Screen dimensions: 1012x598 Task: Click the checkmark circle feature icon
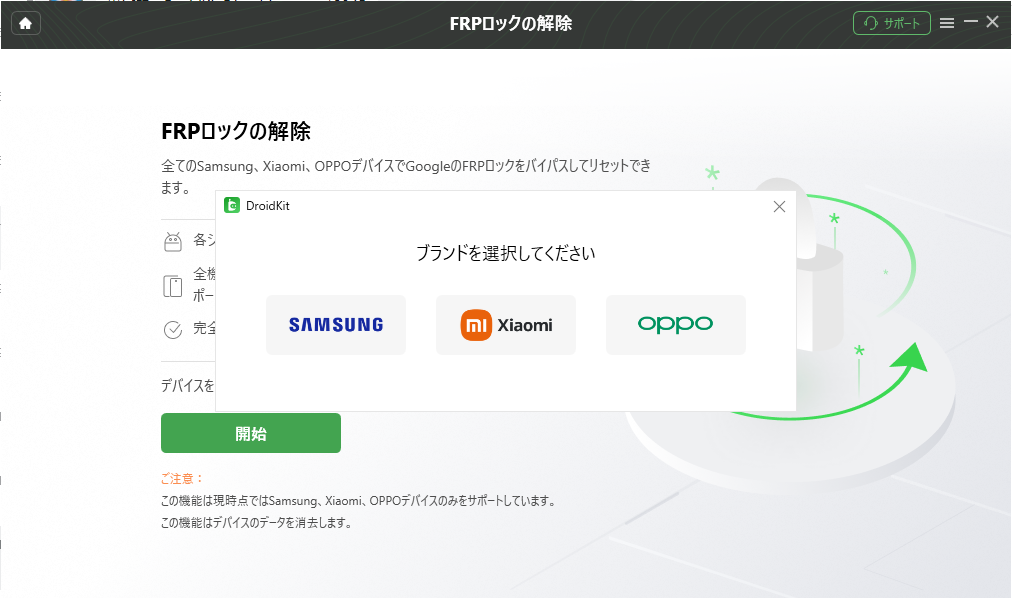[173, 330]
